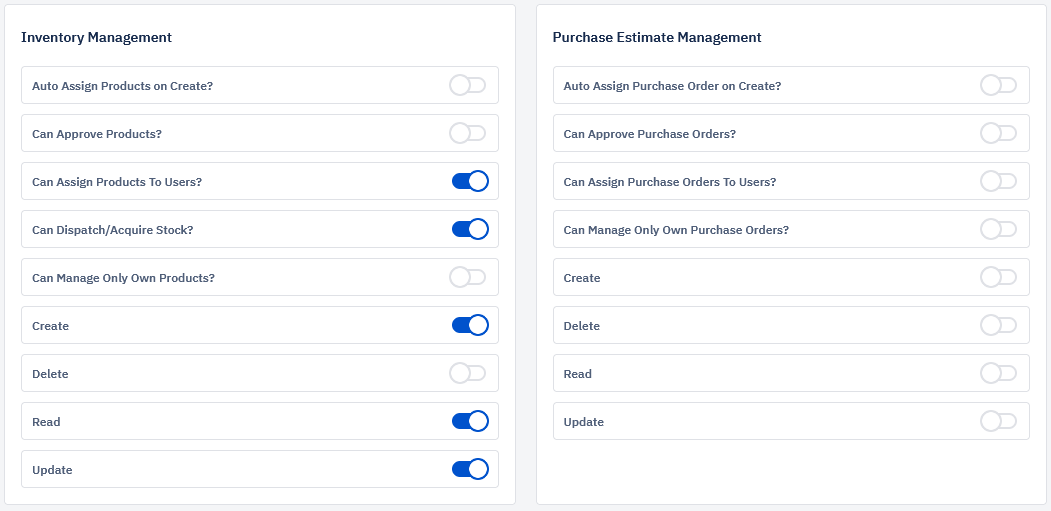Click the Purchase Estimate Management heading
Screen dimensions: 1051x511
click(657, 38)
